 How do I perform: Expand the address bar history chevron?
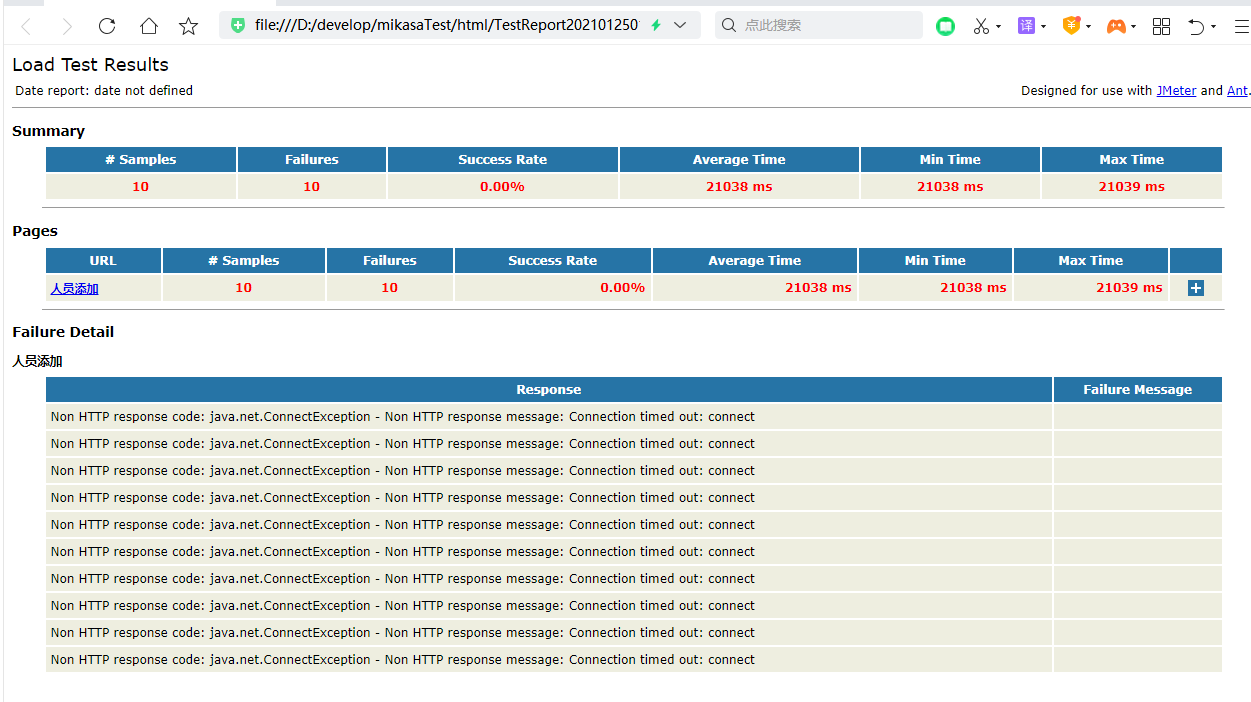[x=681, y=25]
